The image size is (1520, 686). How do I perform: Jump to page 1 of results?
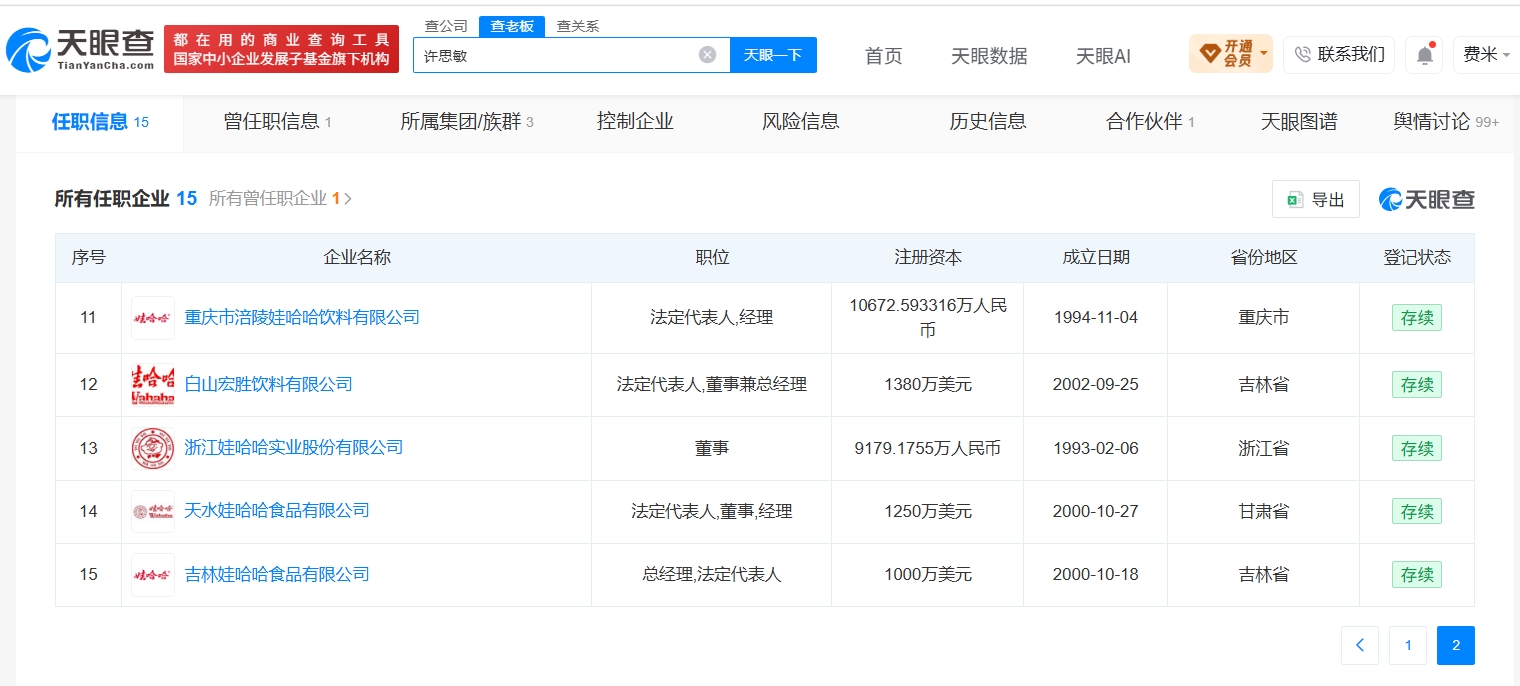click(1408, 645)
